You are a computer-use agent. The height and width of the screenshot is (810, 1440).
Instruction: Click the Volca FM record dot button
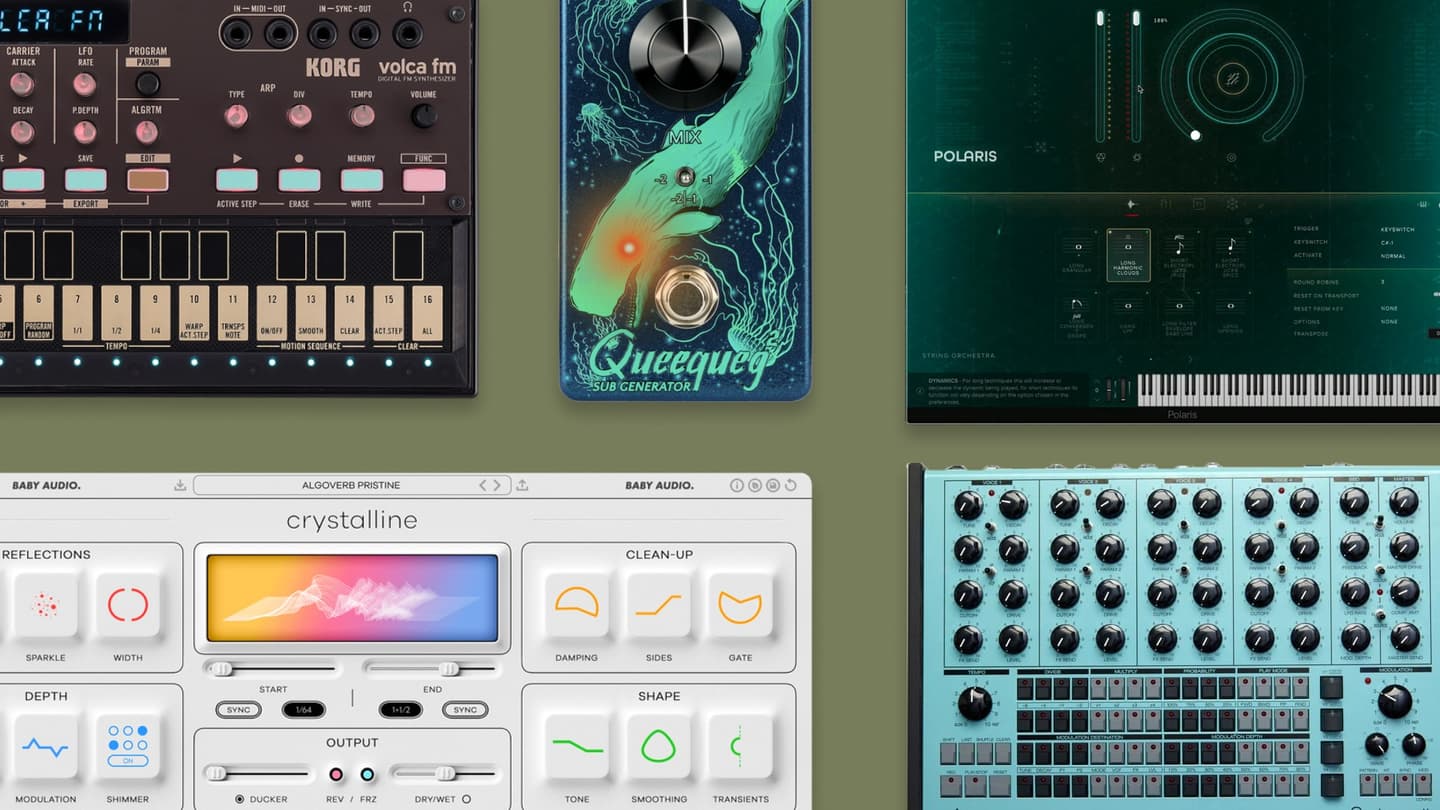point(299,179)
